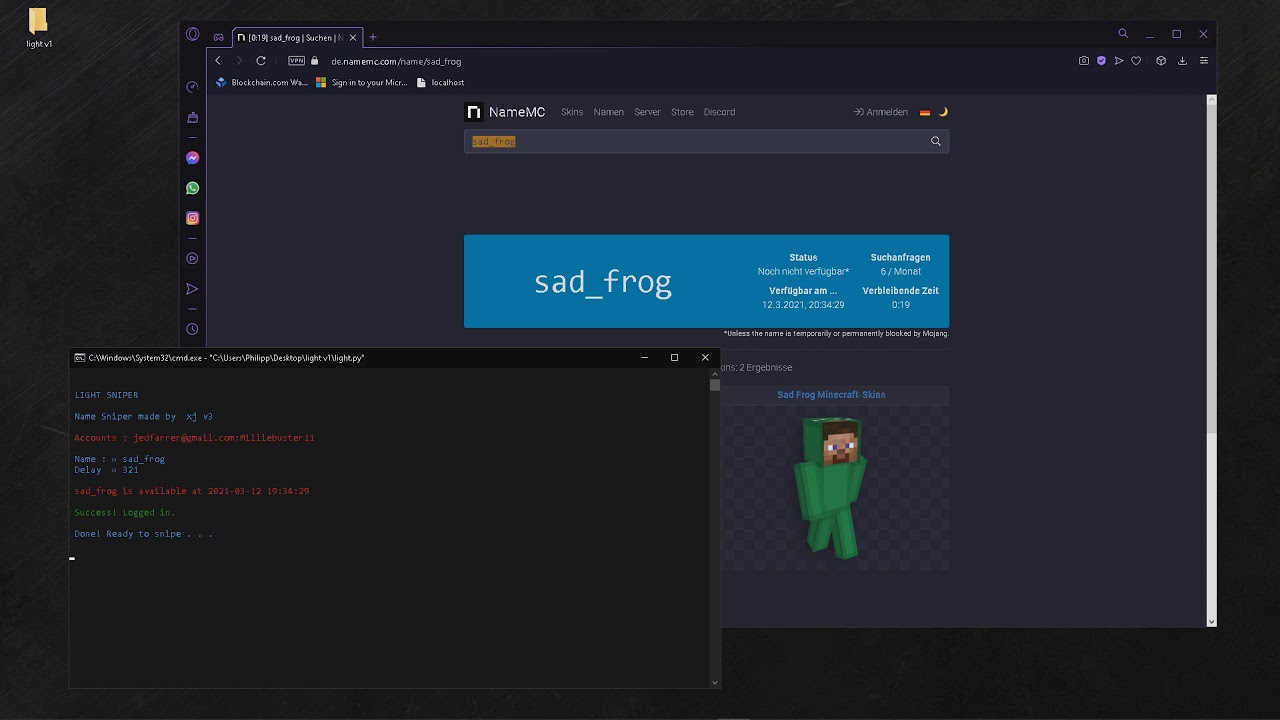Viewport: 1280px width, 720px height.
Task: Close the cmd.exe light.py window
Action: pyautogui.click(x=705, y=357)
